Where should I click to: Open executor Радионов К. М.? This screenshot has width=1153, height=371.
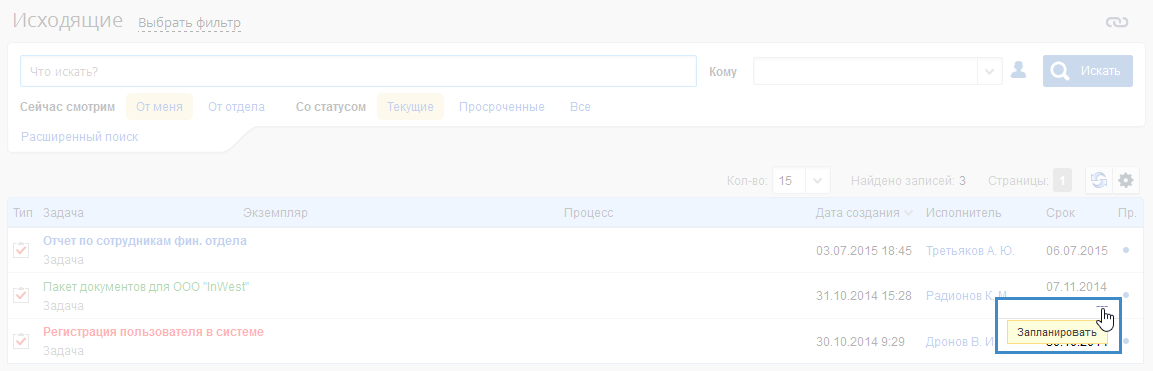[x=966, y=296]
